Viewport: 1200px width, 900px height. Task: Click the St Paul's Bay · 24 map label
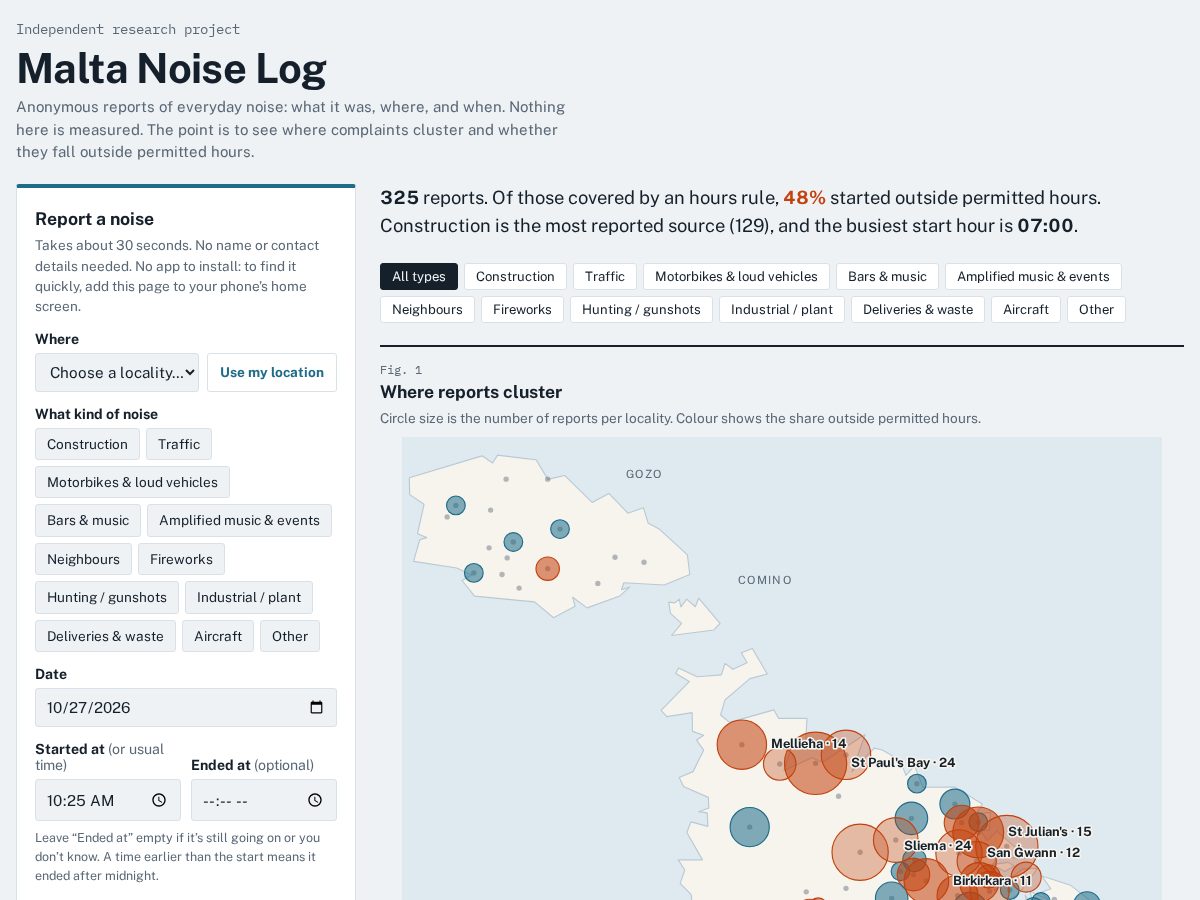pyautogui.click(x=903, y=762)
